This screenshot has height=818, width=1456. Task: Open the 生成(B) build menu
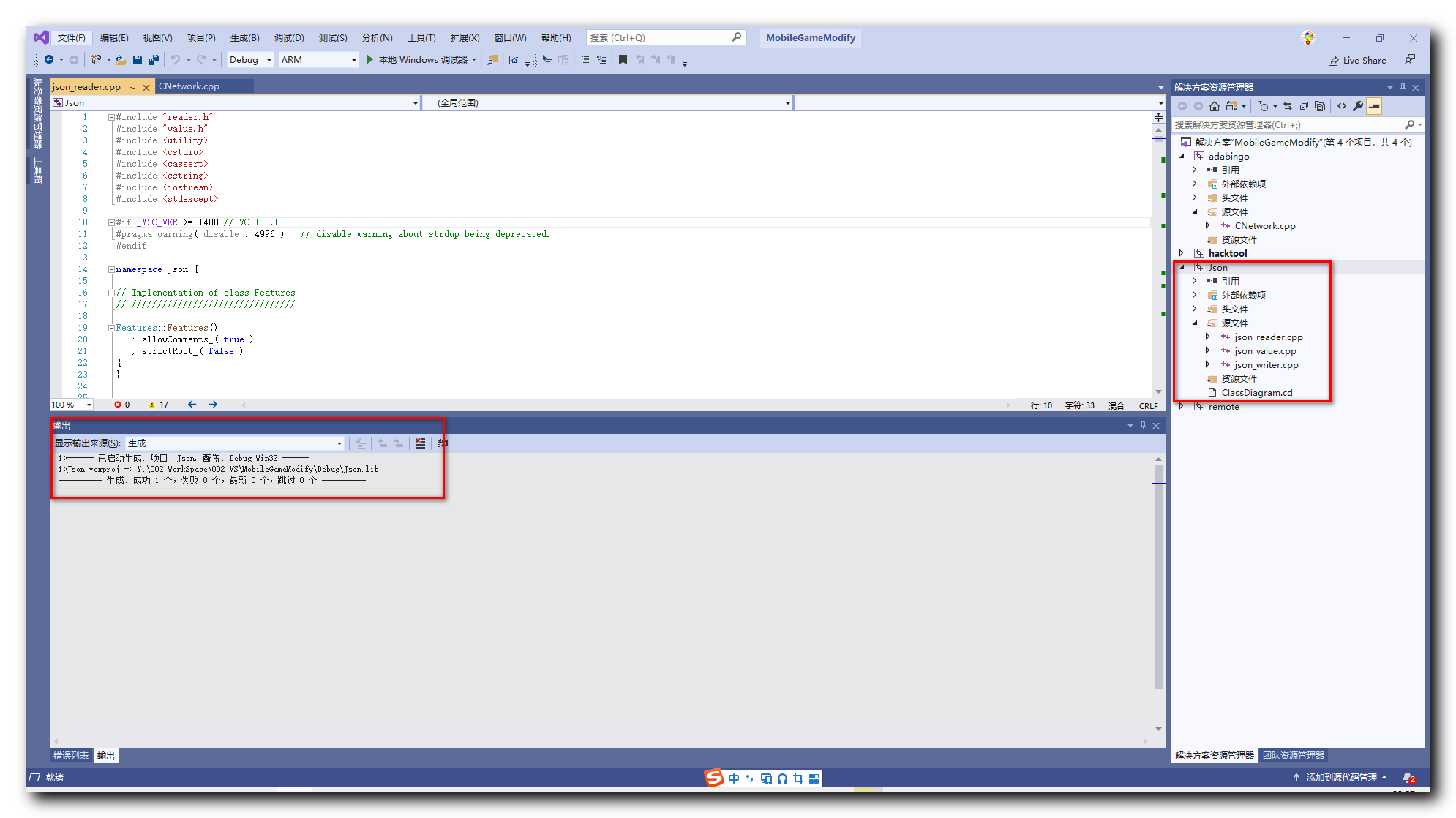[244, 38]
